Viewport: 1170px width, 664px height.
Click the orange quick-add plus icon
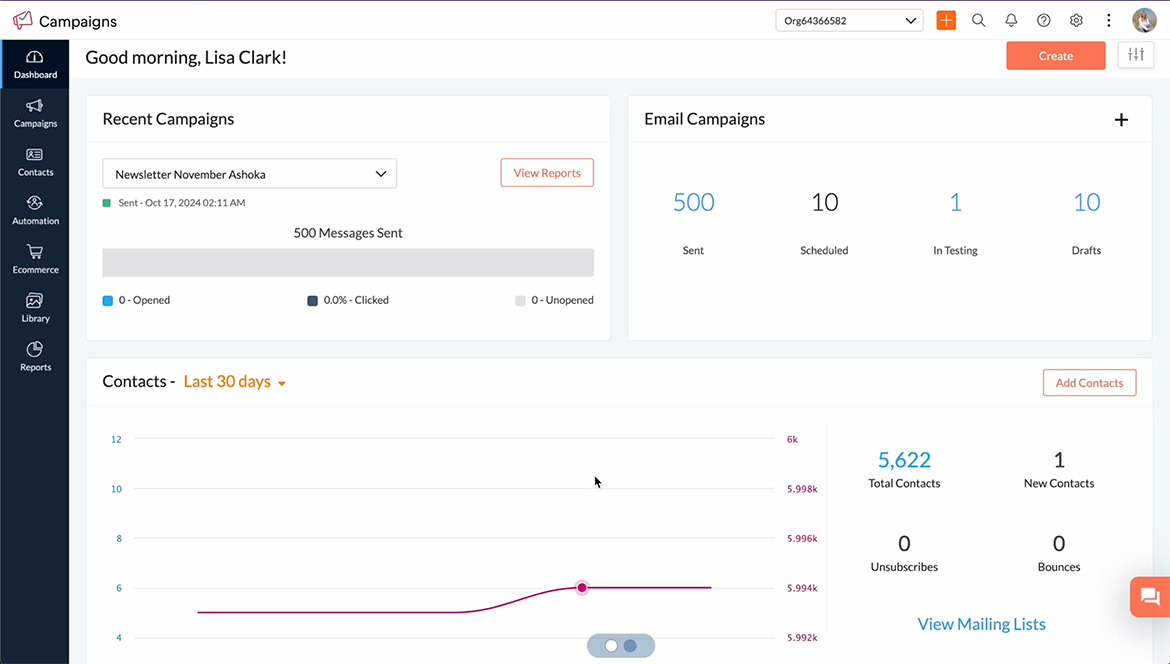point(946,20)
